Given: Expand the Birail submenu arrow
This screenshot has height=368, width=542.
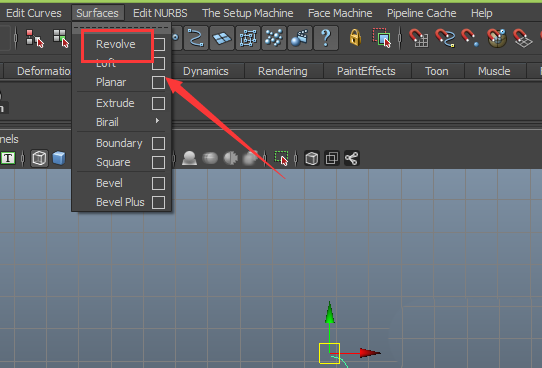Looking at the screenshot, I should 158,121.
